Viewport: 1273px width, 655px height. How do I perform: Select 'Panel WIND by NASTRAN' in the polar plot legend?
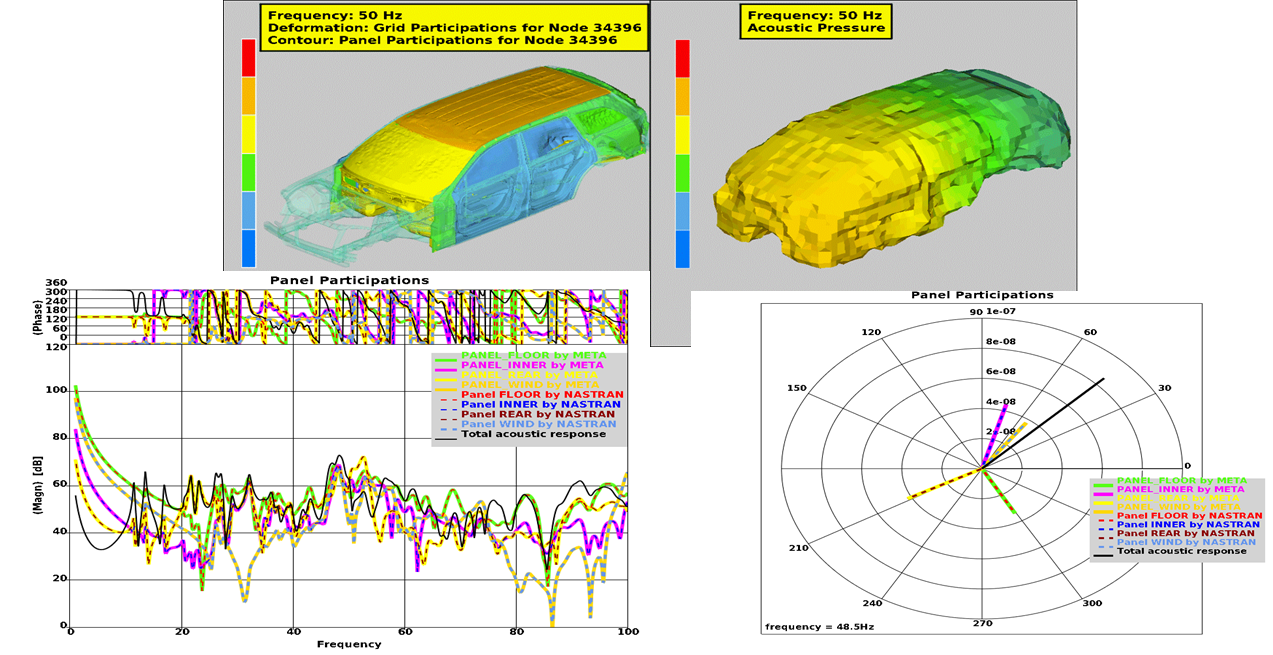click(1181, 542)
